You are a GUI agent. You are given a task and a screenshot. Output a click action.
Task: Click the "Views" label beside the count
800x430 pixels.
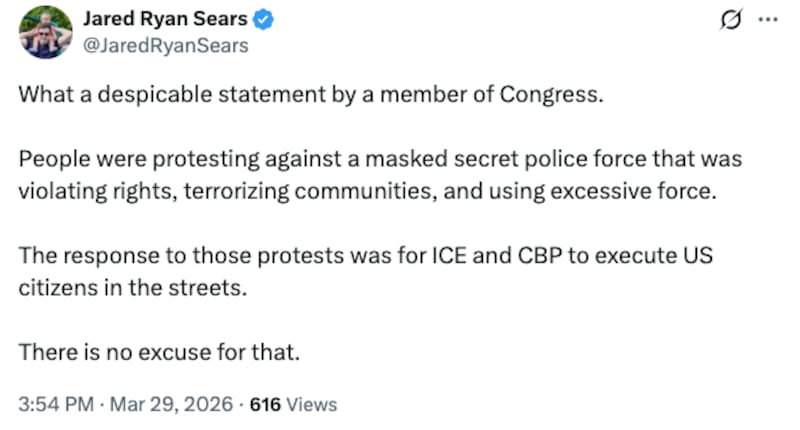point(311,405)
